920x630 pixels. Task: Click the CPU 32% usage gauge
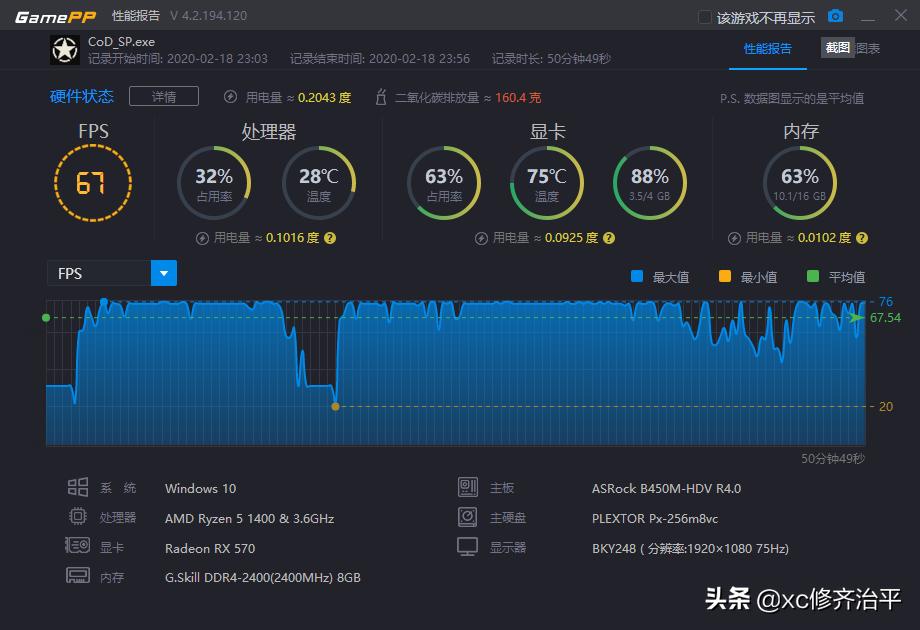[214, 183]
